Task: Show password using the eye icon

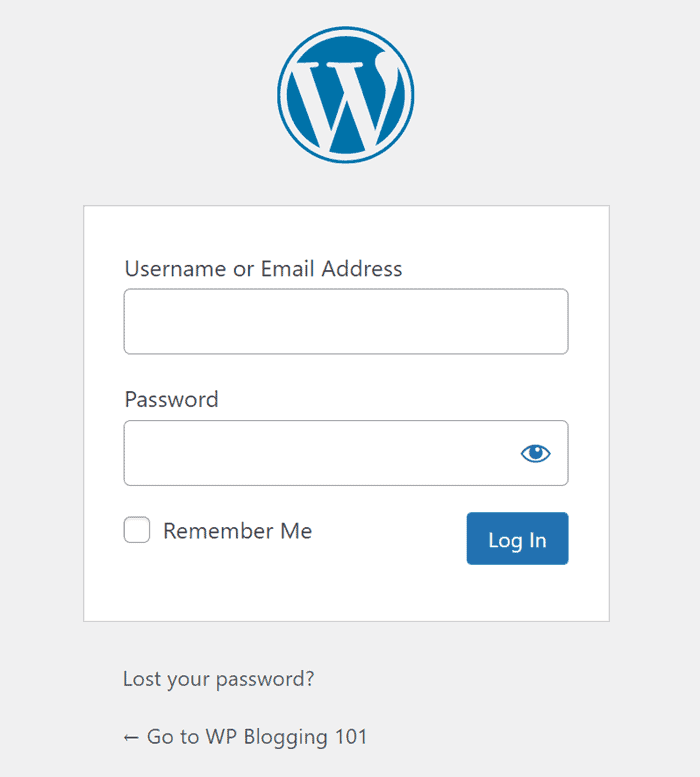Action: 536,453
